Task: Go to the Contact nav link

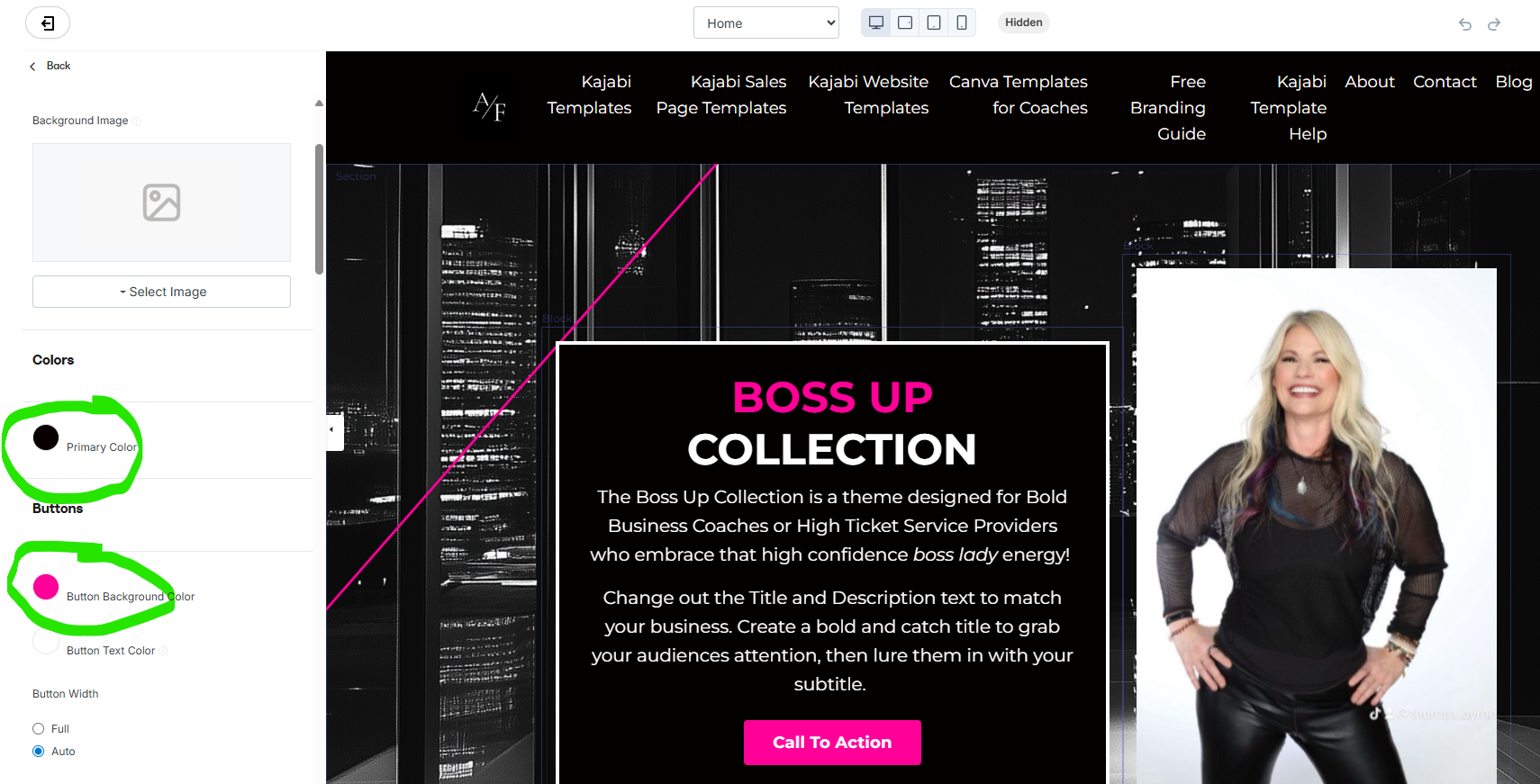Action: [x=1445, y=82]
